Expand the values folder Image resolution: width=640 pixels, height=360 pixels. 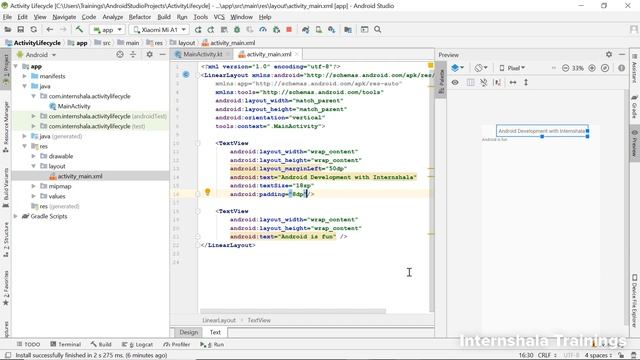click(x=33, y=196)
